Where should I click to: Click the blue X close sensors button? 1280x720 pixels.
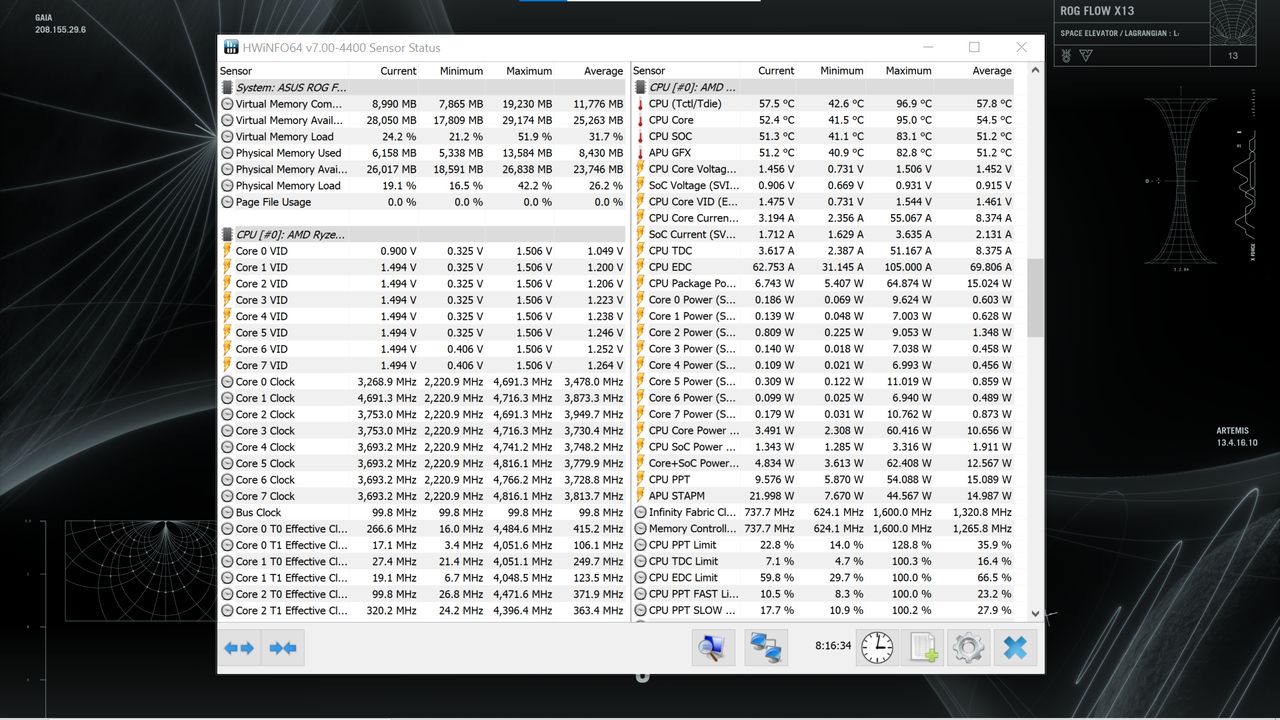[1015, 648]
